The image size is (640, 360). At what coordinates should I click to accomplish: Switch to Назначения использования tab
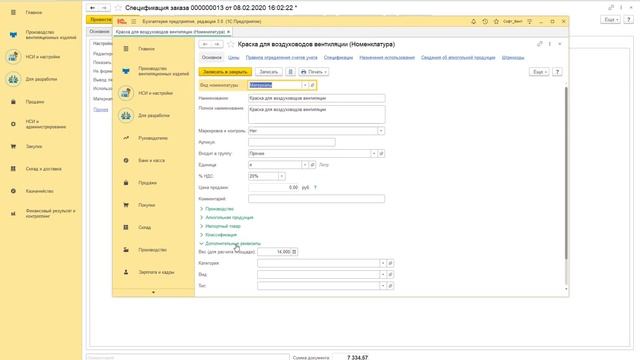click(x=387, y=58)
